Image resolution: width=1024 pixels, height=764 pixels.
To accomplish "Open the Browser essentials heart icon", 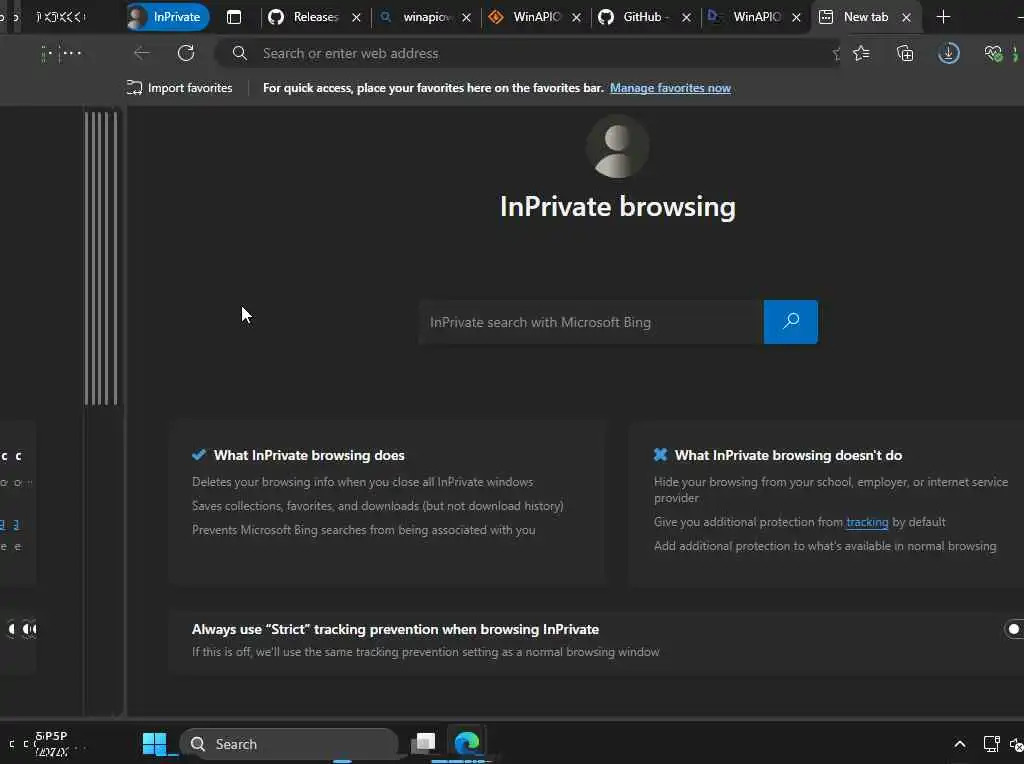I will coord(993,54).
